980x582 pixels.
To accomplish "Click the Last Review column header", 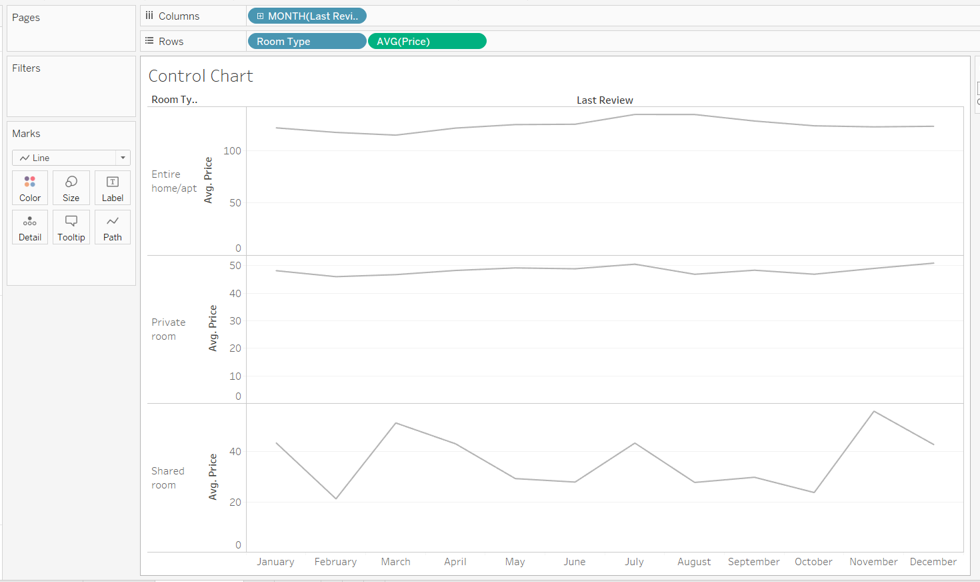I will pyautogui.click(x=604, y=100).
